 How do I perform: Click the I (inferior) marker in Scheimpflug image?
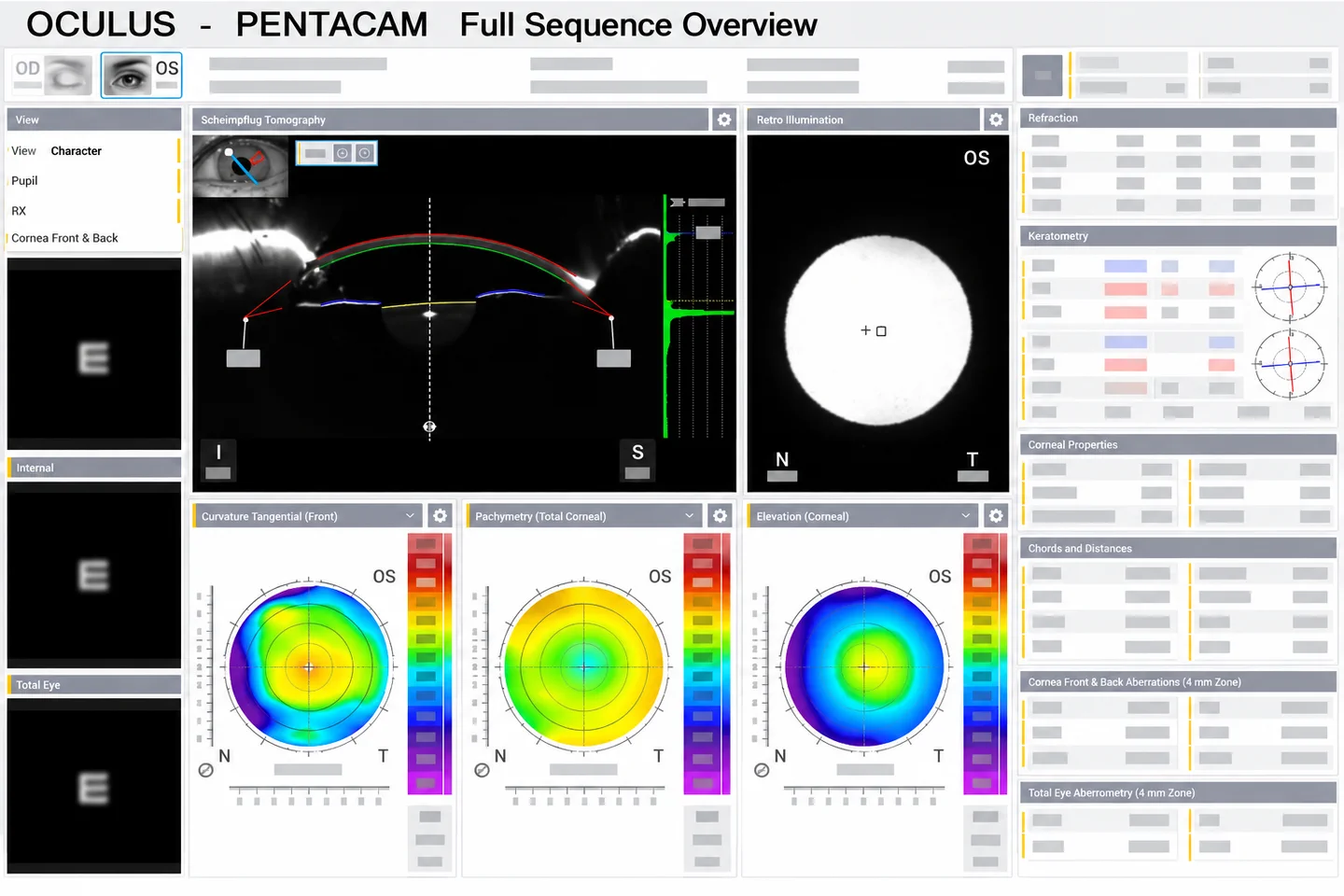[x=218, y=459]
